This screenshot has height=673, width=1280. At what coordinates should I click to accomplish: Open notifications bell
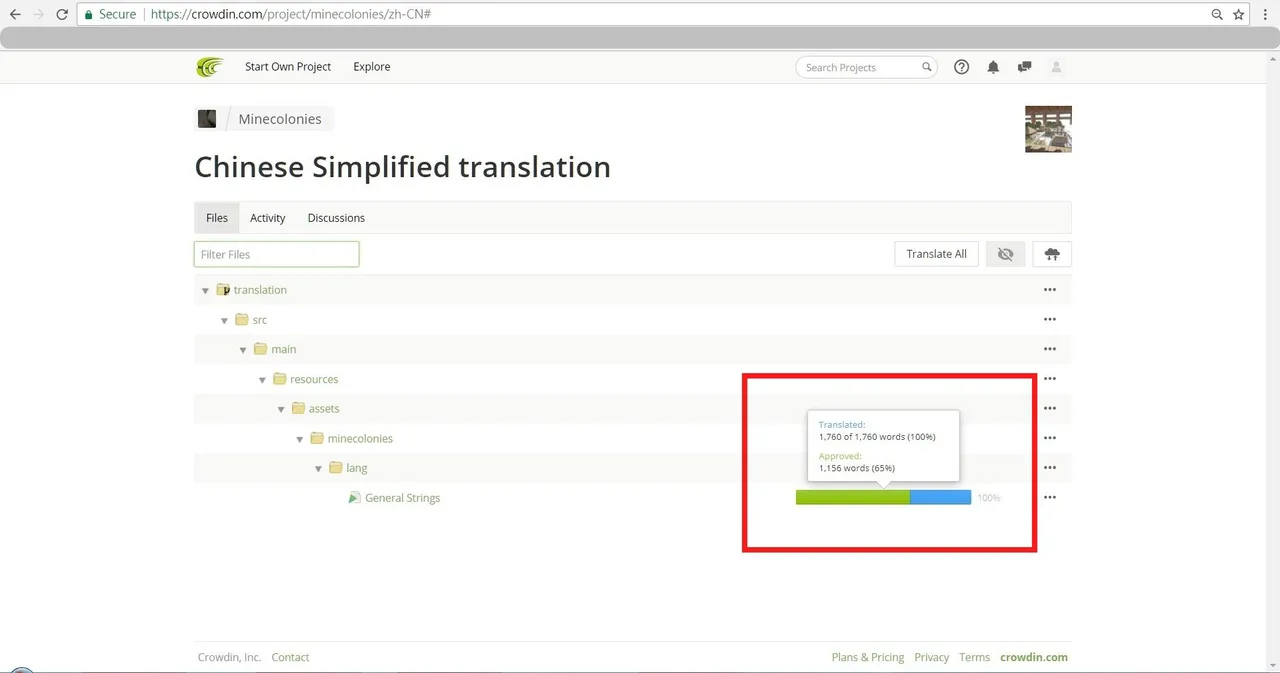pyautogui.click(x=993, y=67)
